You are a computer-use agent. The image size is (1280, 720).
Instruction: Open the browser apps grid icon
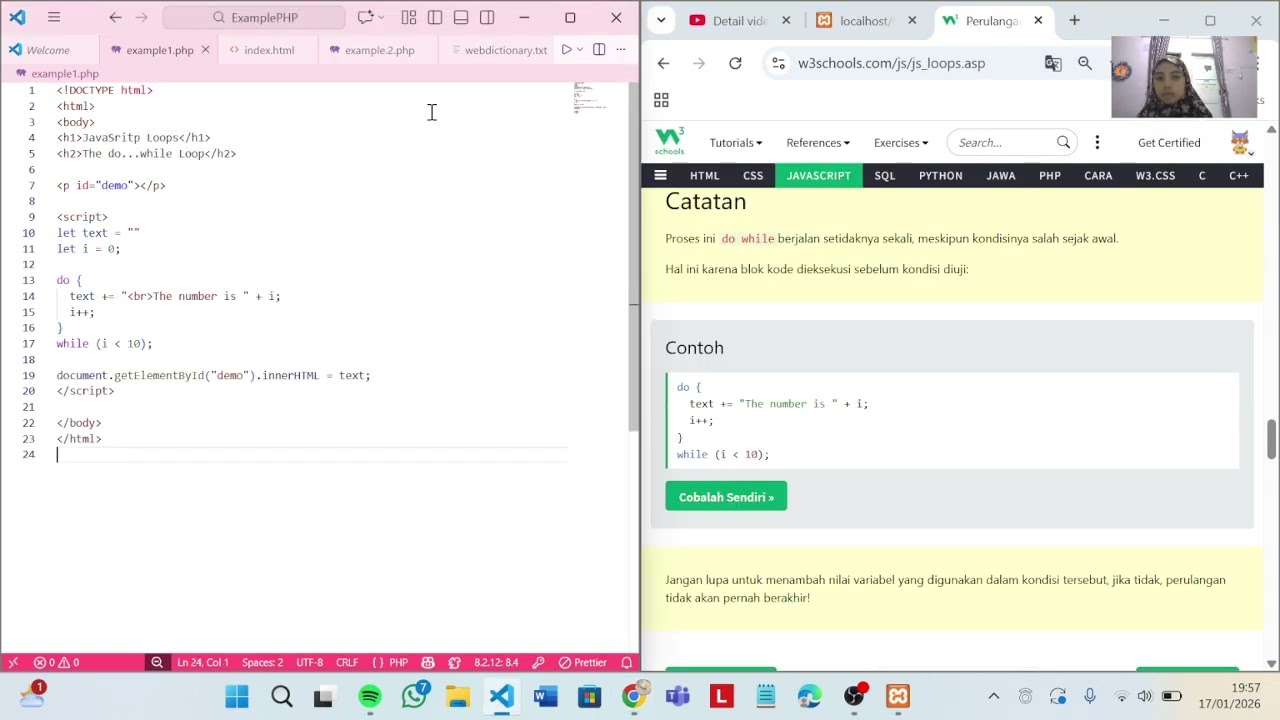661,100
